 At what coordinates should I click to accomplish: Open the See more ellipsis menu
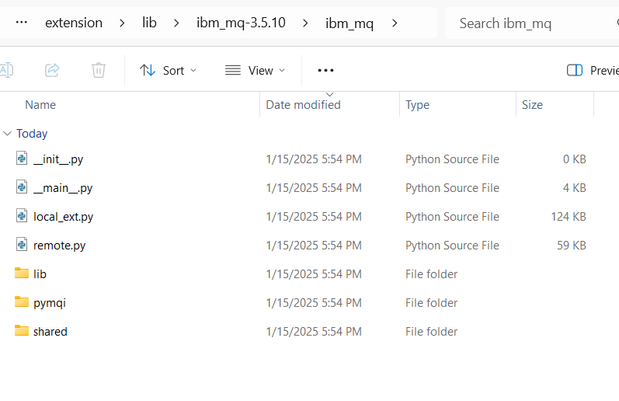(x=325, y=70)
